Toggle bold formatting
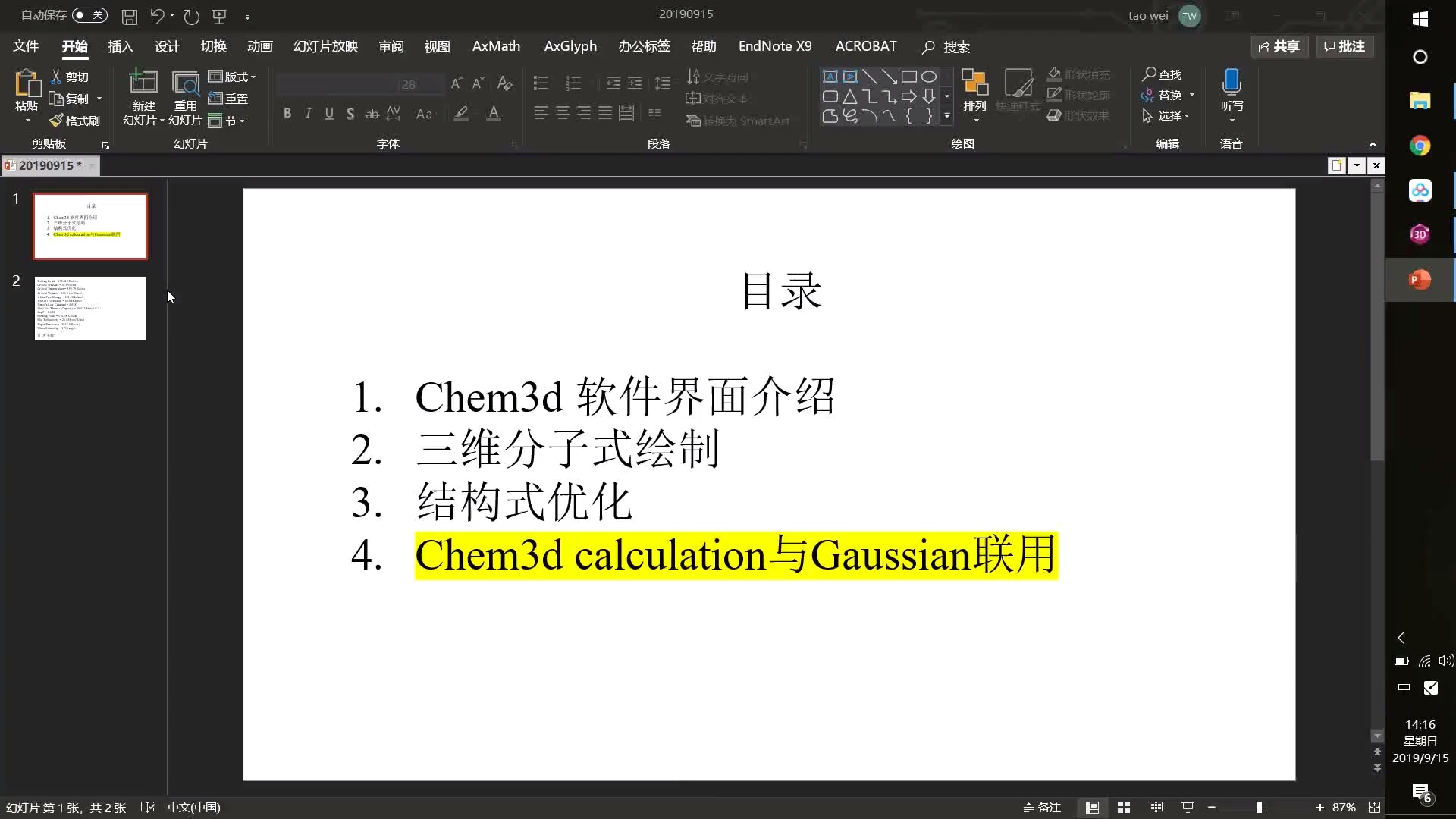The width and height of the screenshot is (1456, 819). click(287, 113)
